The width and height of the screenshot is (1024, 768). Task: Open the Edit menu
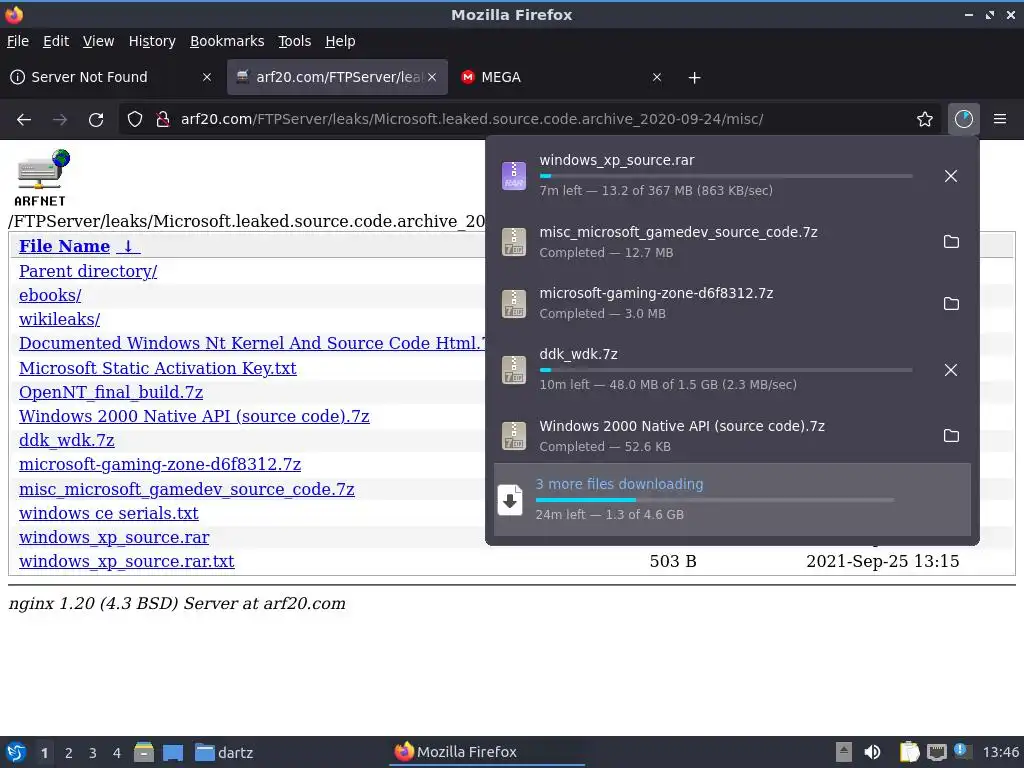pos(56,41)
